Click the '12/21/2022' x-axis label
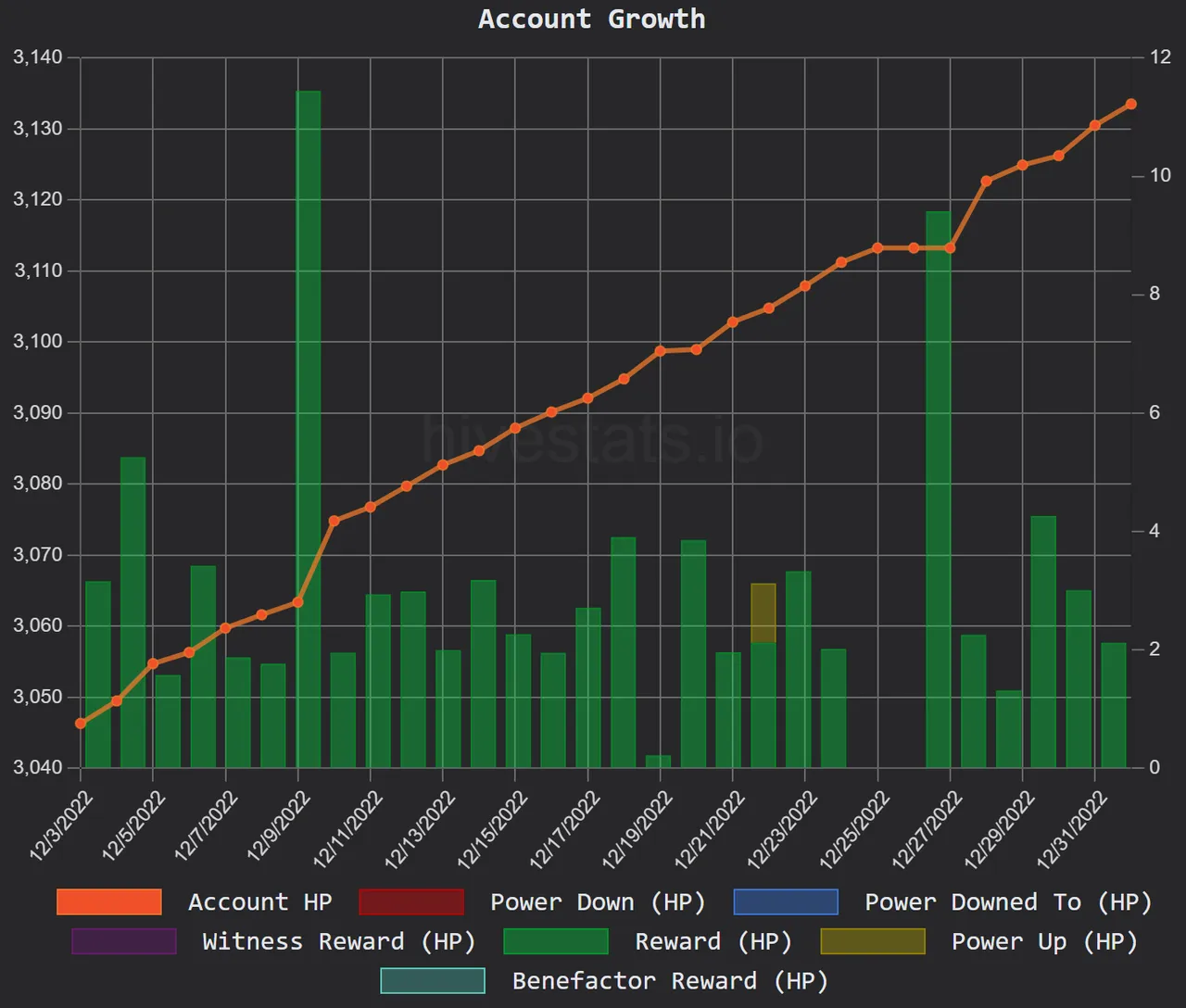 tap(710, 830)
